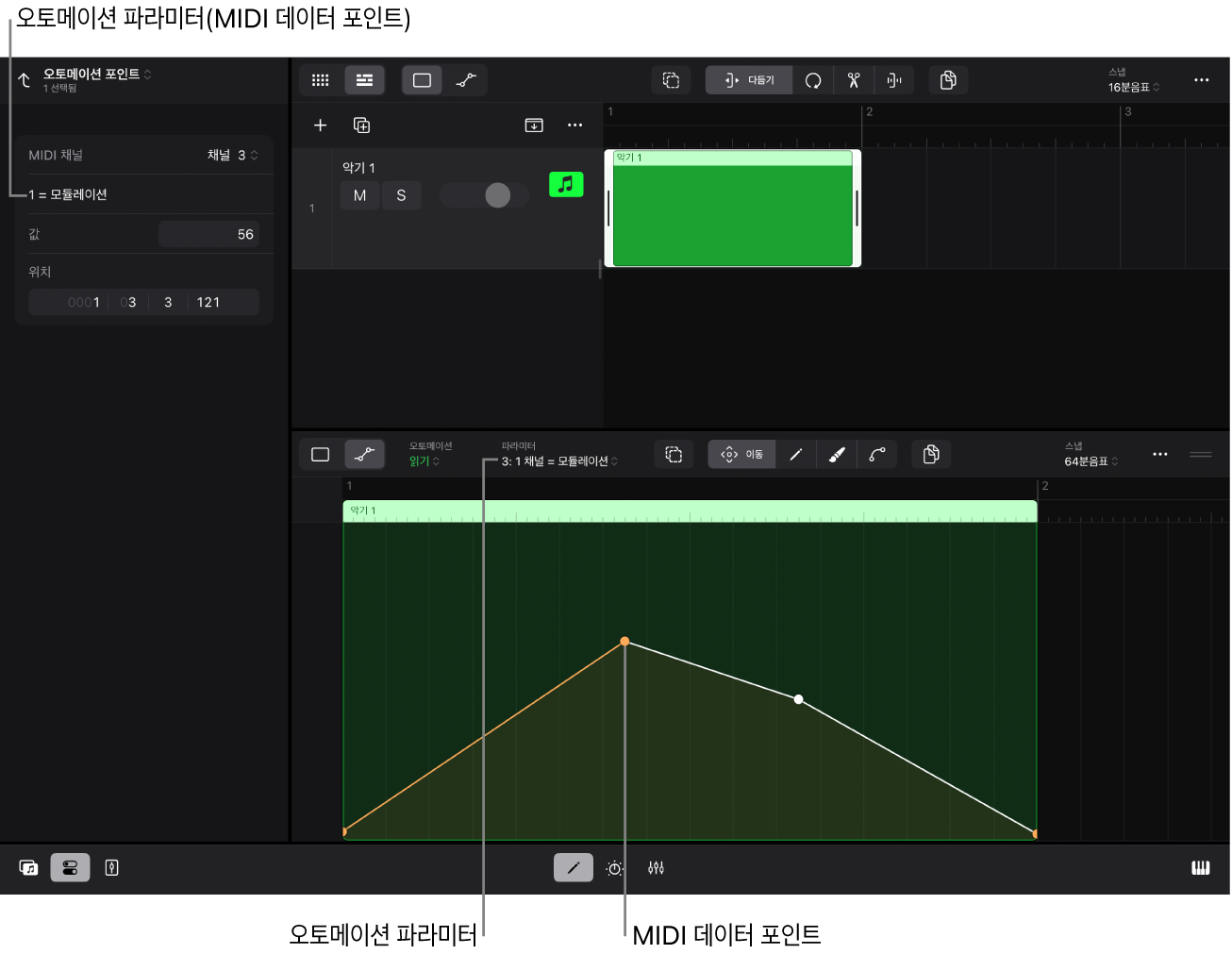
Task: Switch to grid view in tracks toolbar
Action: click(x=321, y=80)
